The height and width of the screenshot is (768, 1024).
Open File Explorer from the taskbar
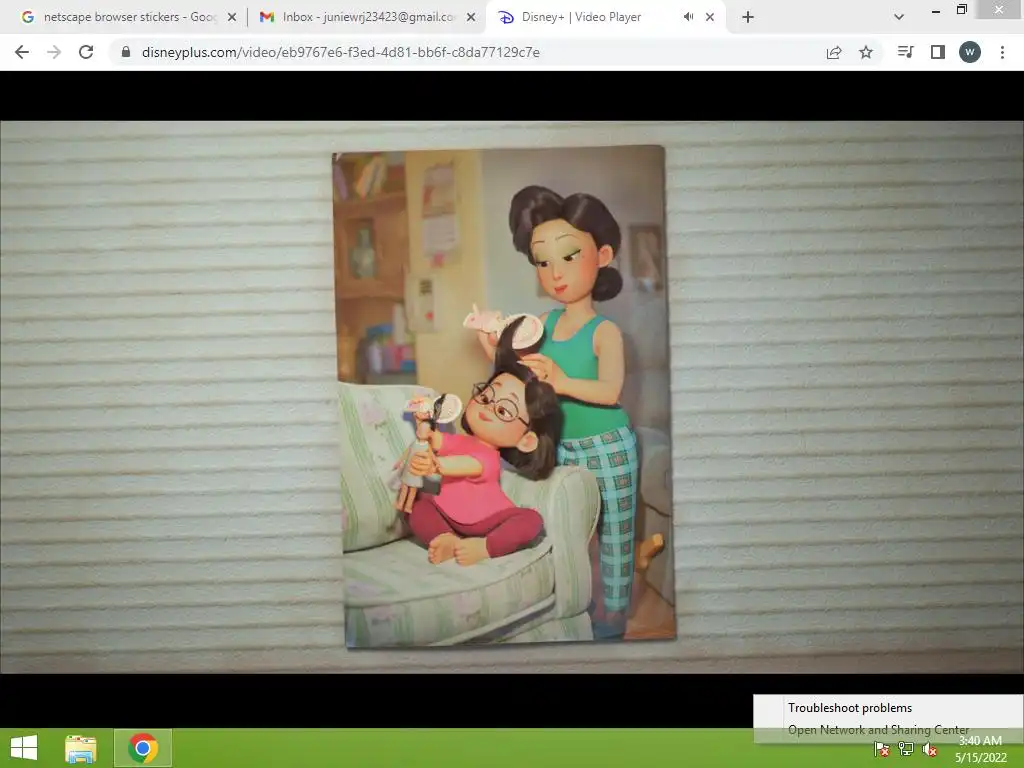pyautogui.click(x=80, y=748)
